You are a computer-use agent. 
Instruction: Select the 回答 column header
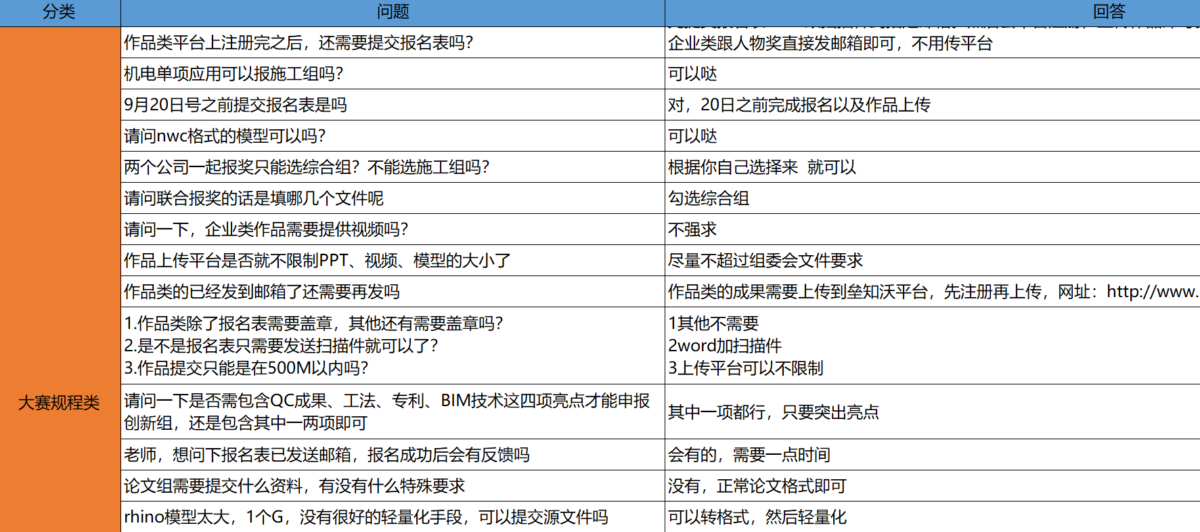932,12
